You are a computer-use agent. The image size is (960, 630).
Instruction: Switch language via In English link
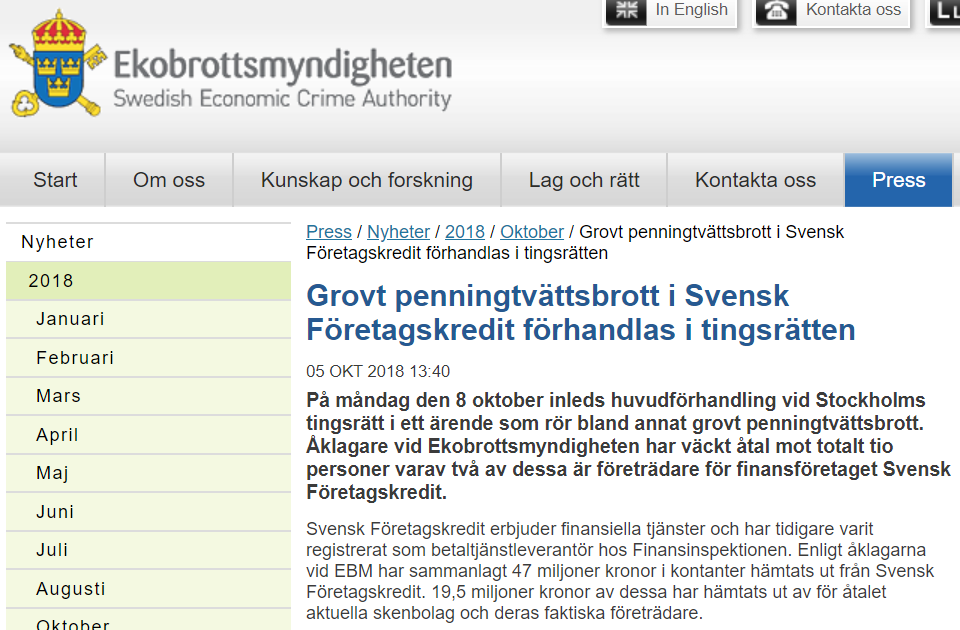(691, 10)
